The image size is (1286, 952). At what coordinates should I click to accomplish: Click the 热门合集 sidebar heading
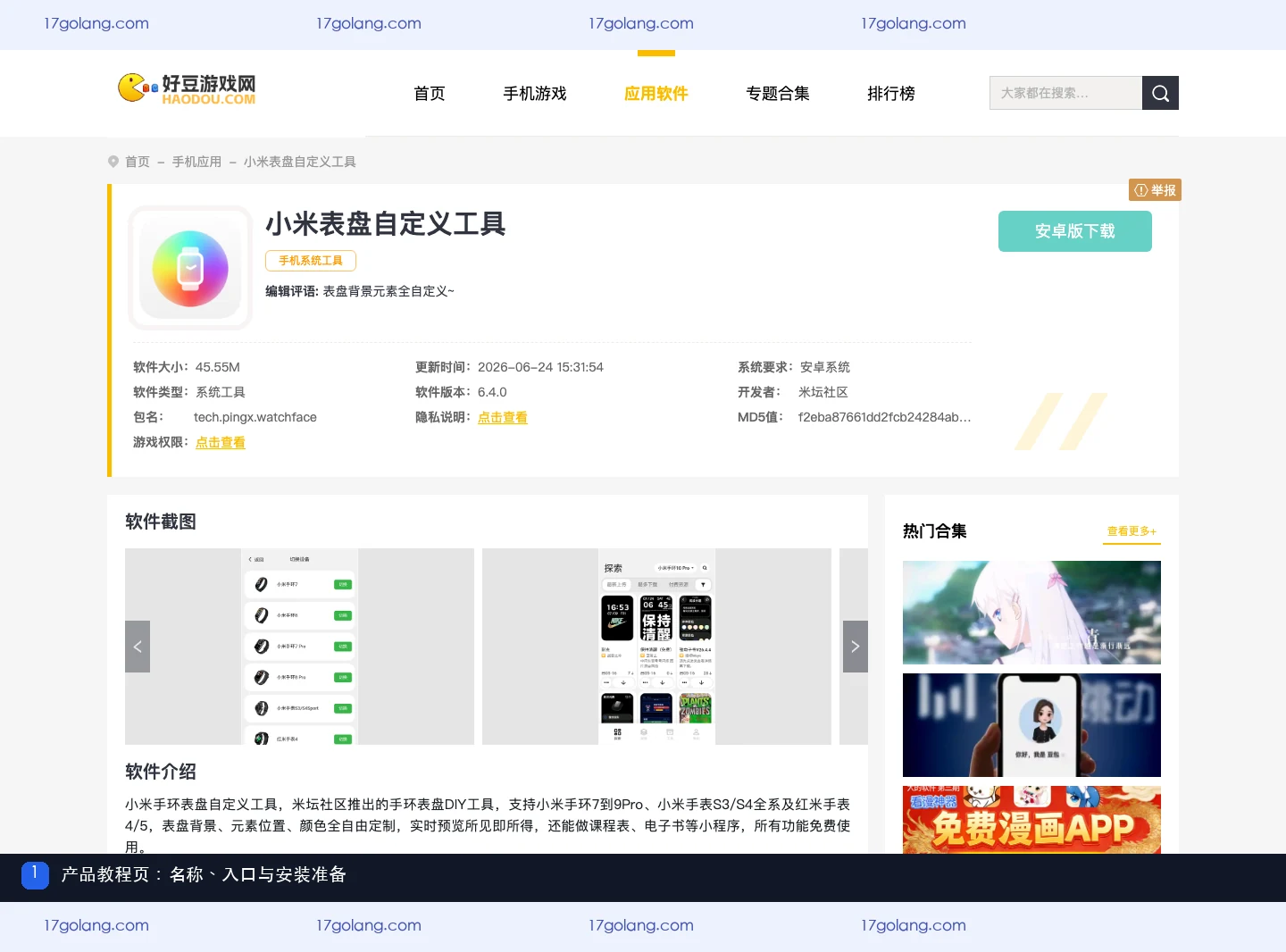click(x=935, y=531)
